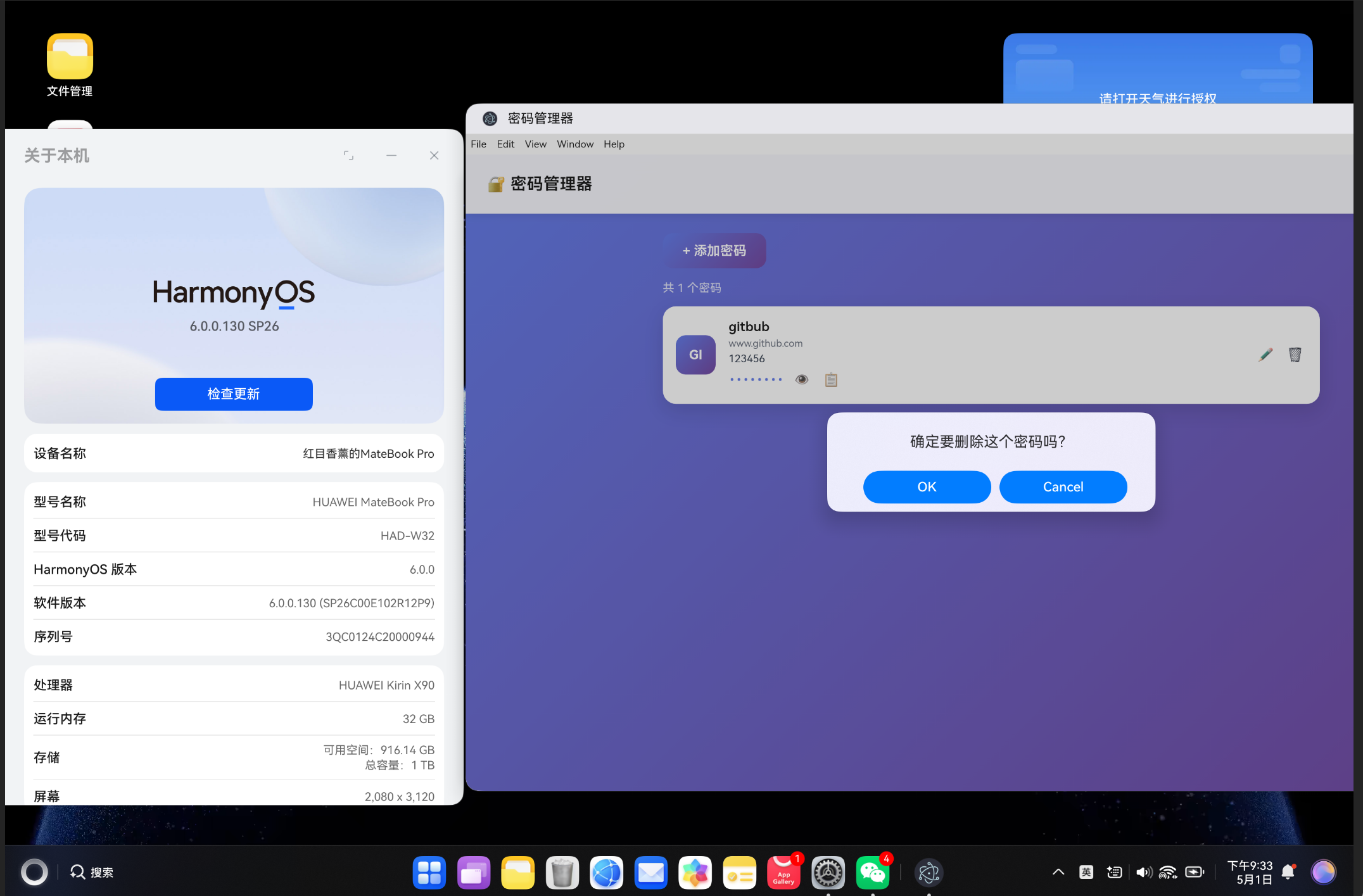
Task: Open the Gallery flower icon in dock
Action: [x=695, y=873]
